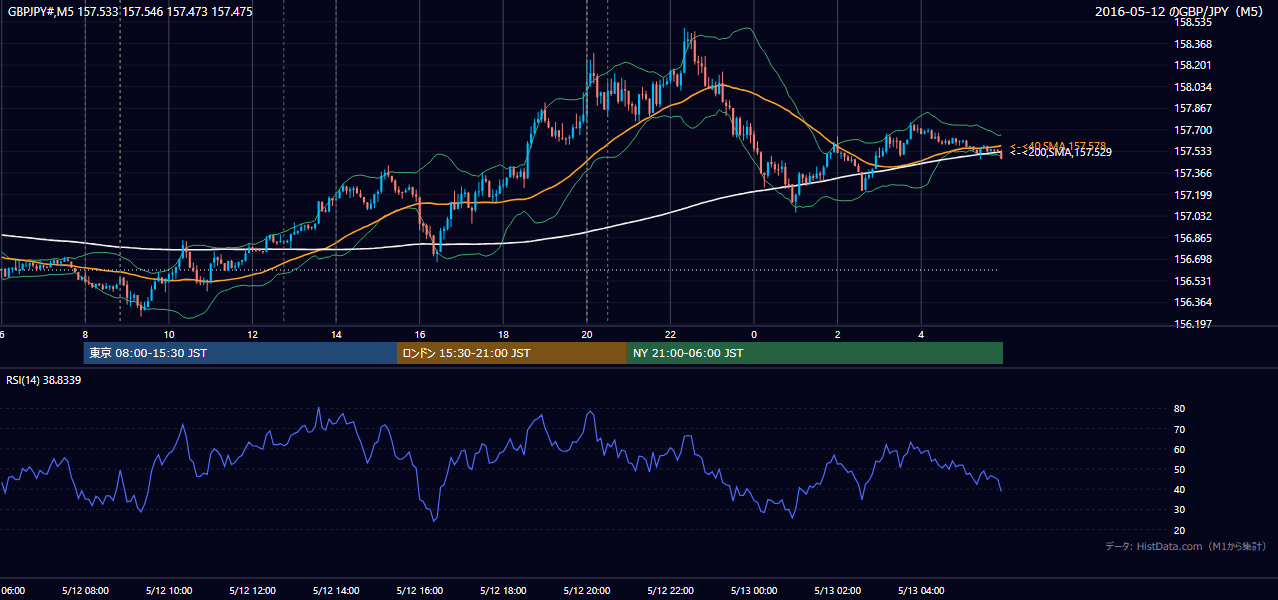Click price axis label 158.034
The width and height of the screenshot is (1278, 600).
(1193, 87)
